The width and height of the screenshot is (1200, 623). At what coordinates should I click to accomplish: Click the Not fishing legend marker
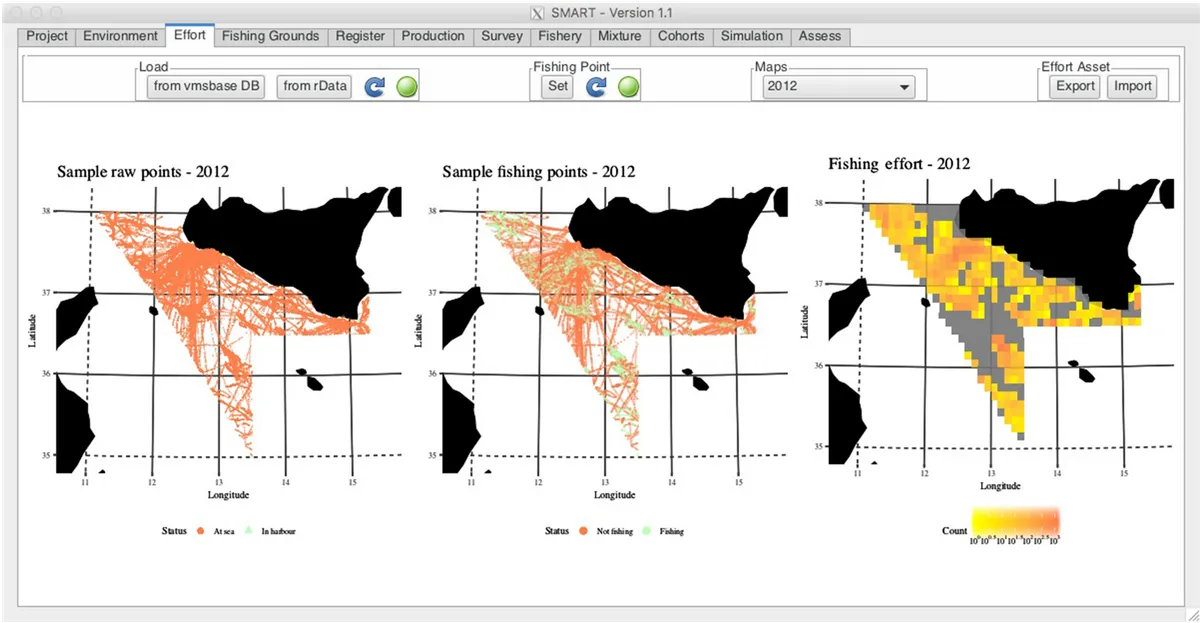click(x=583, y=531)
